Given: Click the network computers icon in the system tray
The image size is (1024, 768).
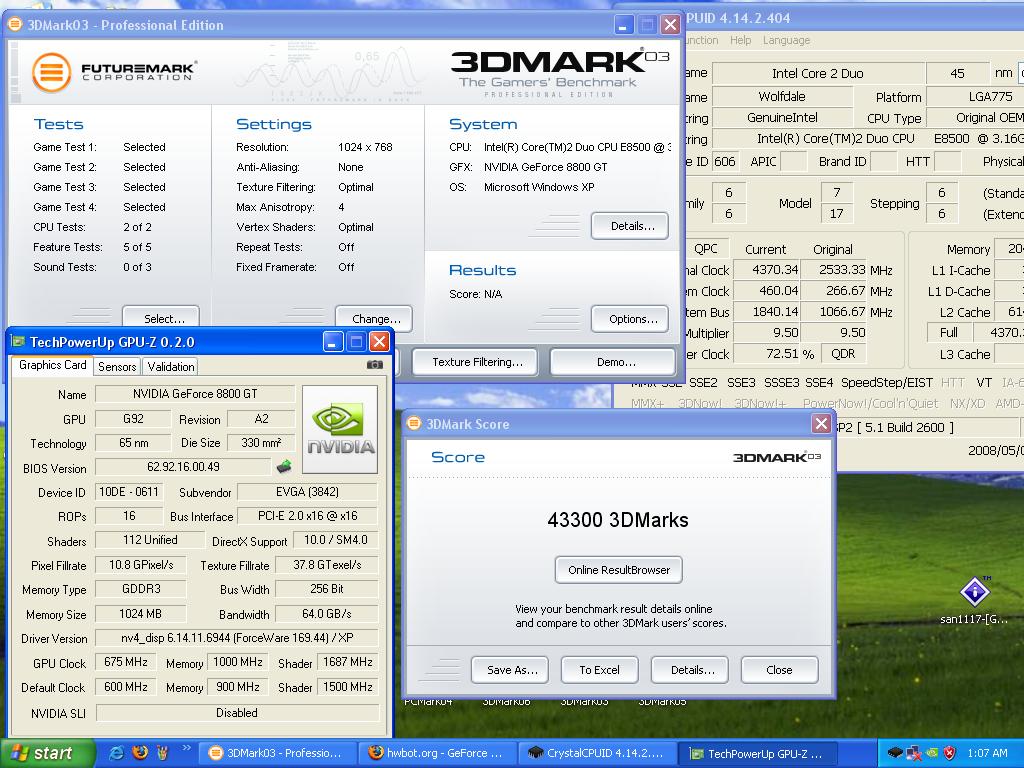Looking at the screenshot, I should click(913, 753).
